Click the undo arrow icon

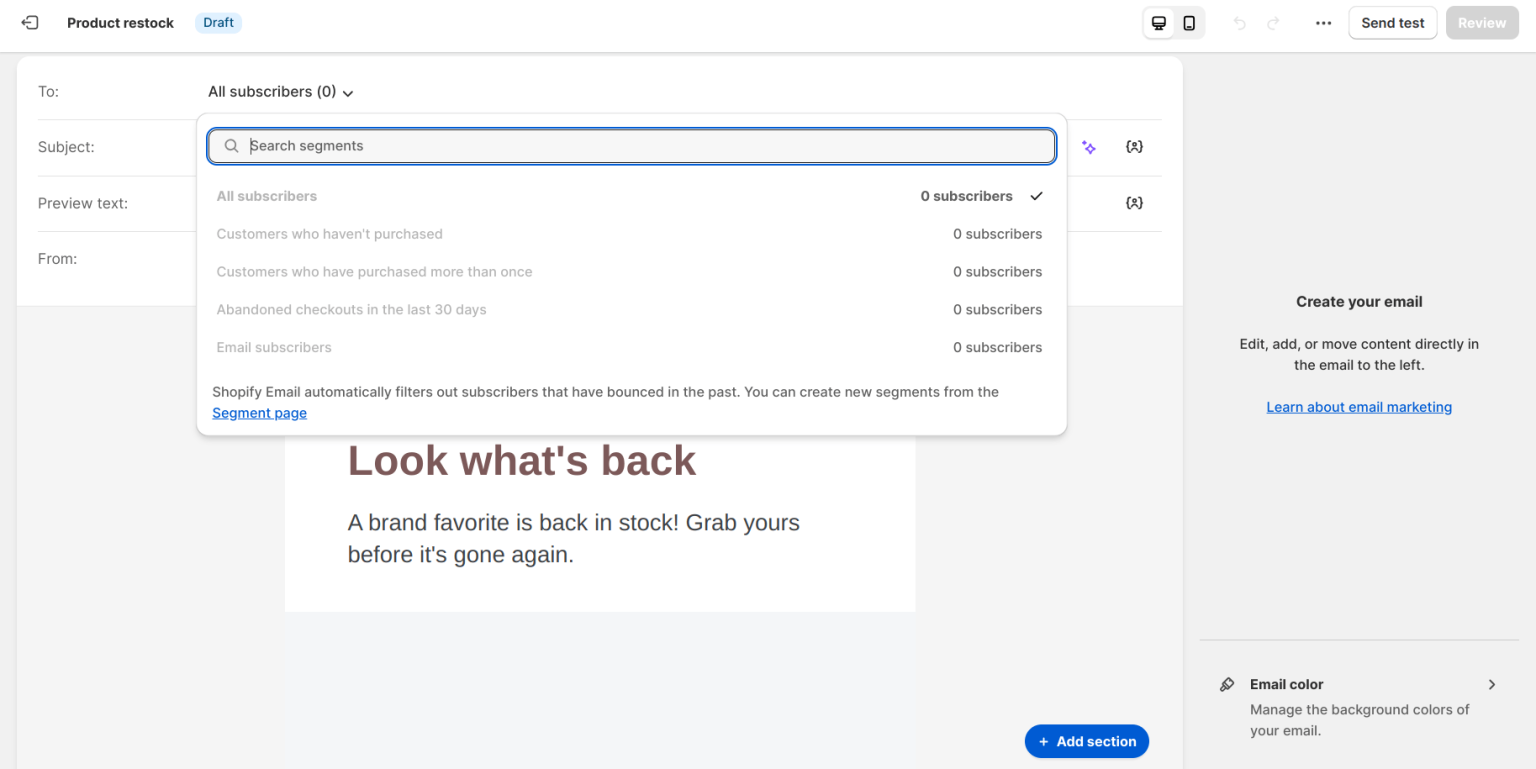click(1239, 22)
